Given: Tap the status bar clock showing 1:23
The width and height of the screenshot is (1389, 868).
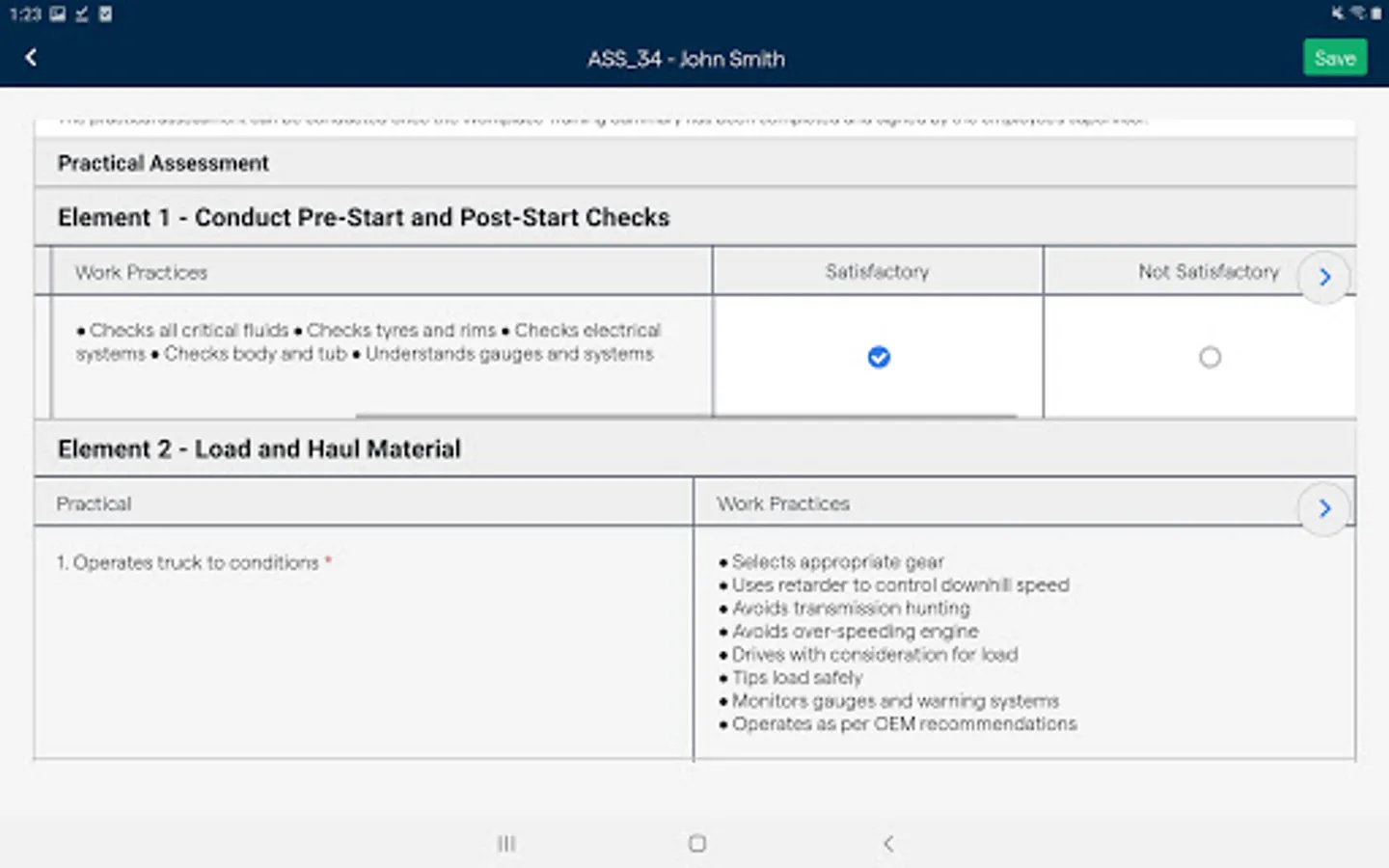Looking at the screenshot, I should [25, 14].
